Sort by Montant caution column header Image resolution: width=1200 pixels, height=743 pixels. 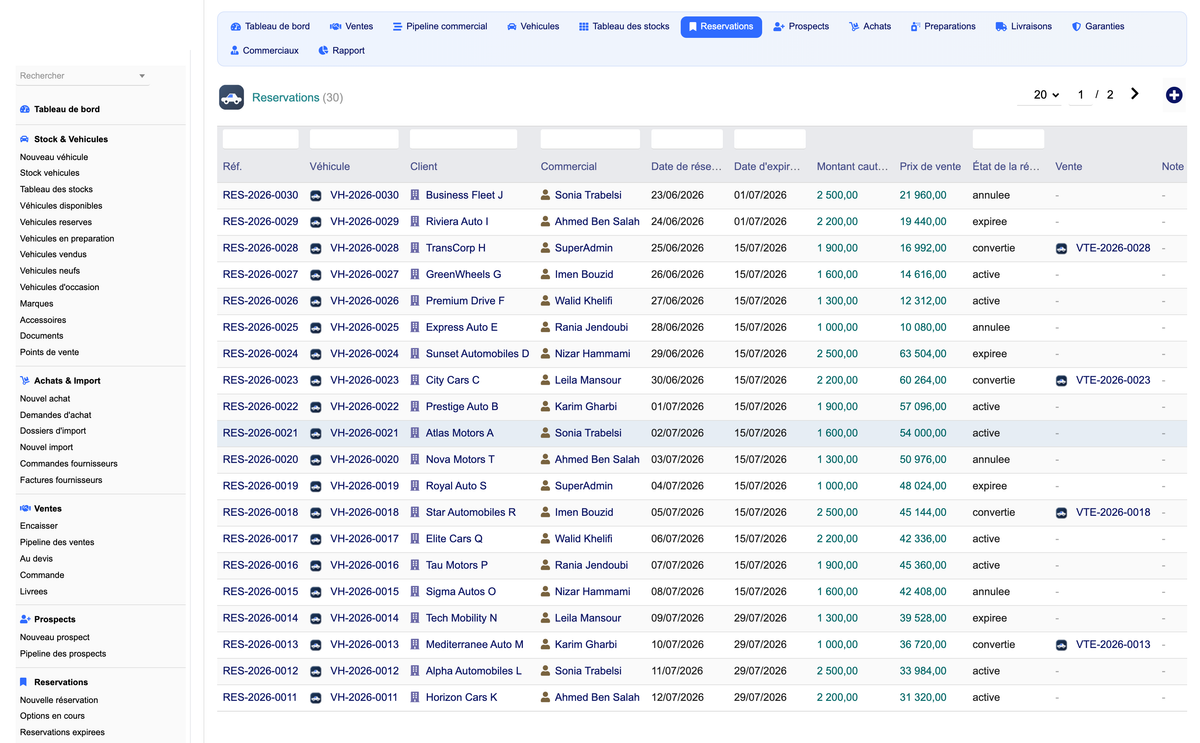pos(852,167)
